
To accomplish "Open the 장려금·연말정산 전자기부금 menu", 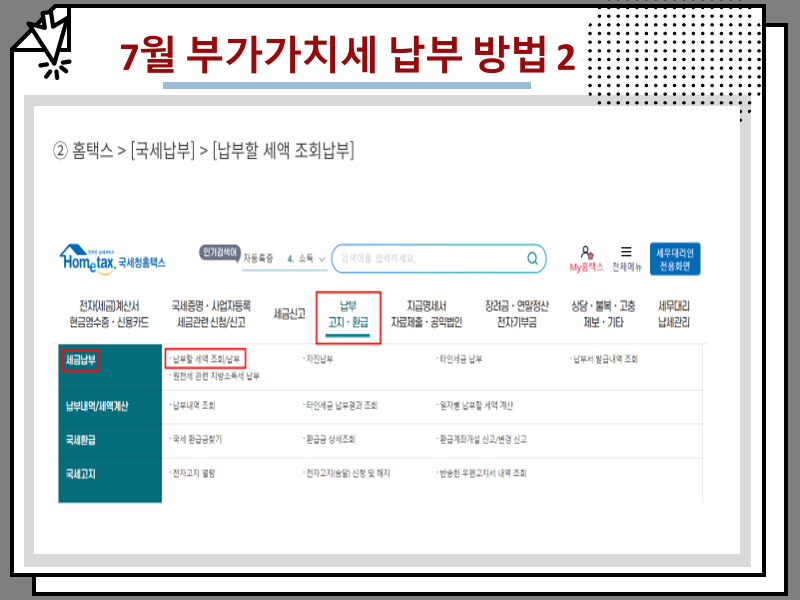I will click(516, 314).
